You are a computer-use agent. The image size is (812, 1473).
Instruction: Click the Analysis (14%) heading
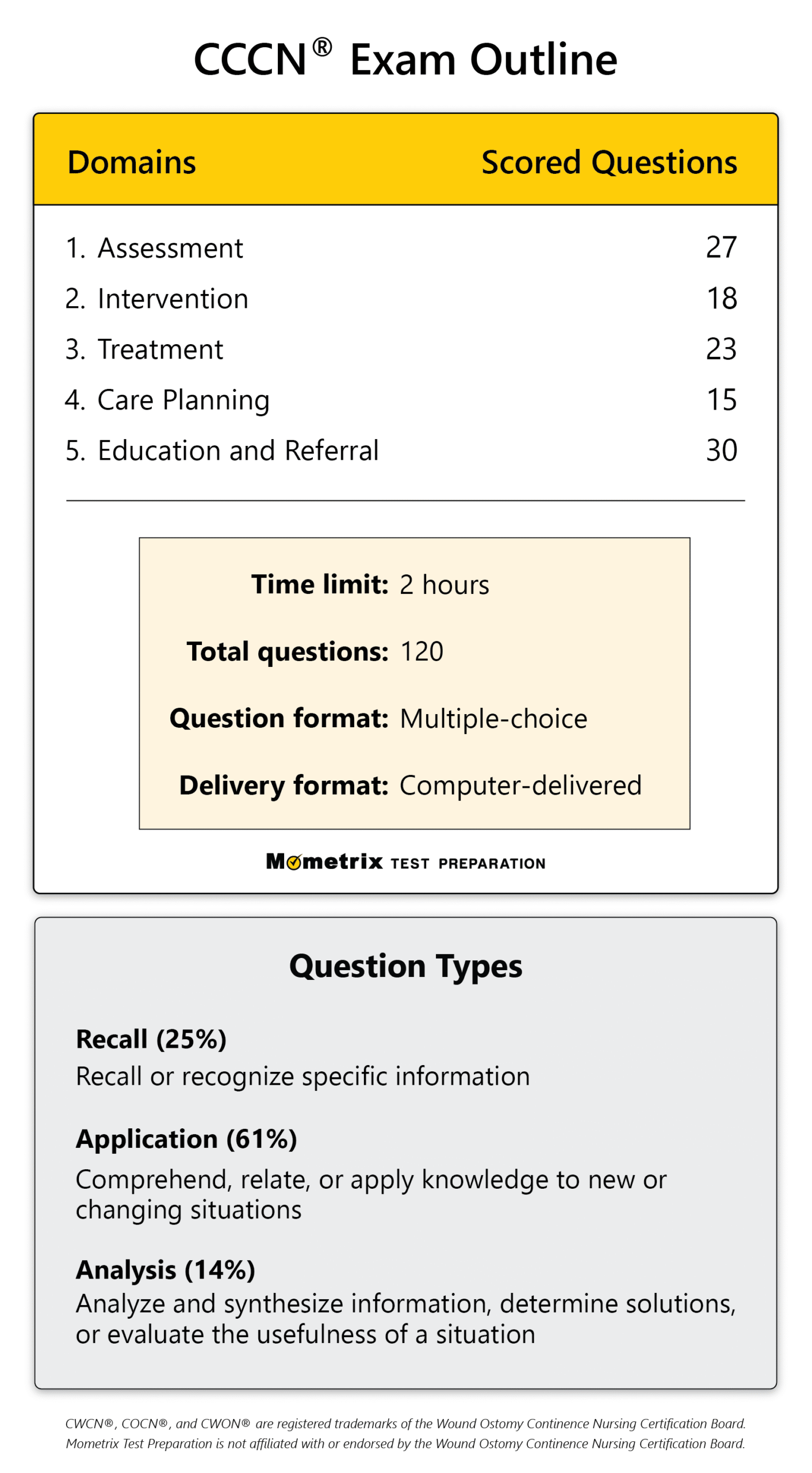pyautogui.click(x=166, y=1270)
